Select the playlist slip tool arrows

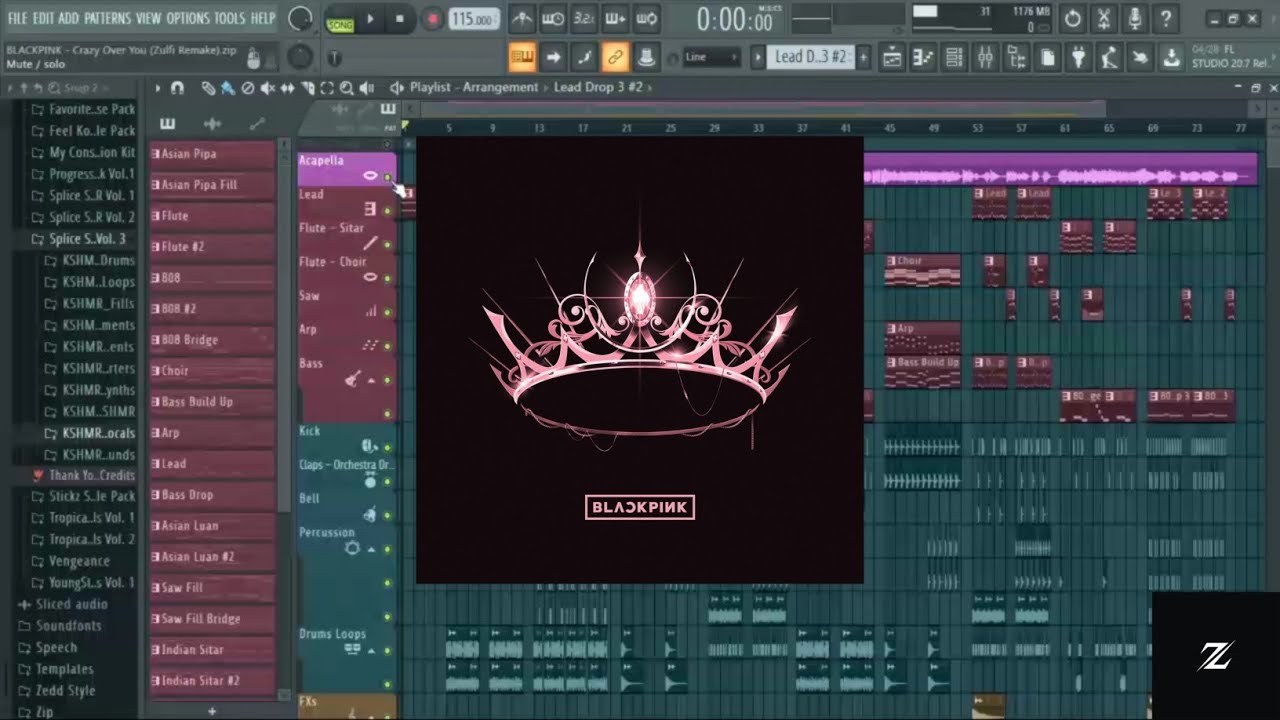coord(288,88)
